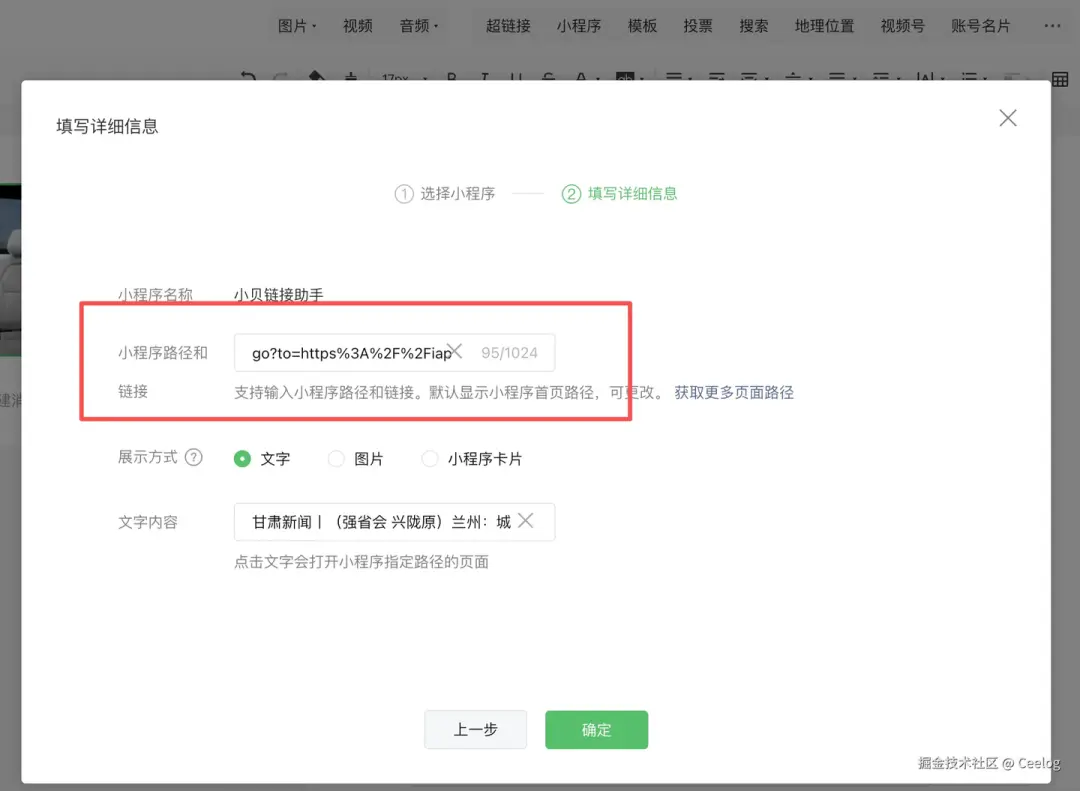This screenshot has width=1080, height=791.
Task: Select the 图片 display option
Action: click(x=336, y=458)
